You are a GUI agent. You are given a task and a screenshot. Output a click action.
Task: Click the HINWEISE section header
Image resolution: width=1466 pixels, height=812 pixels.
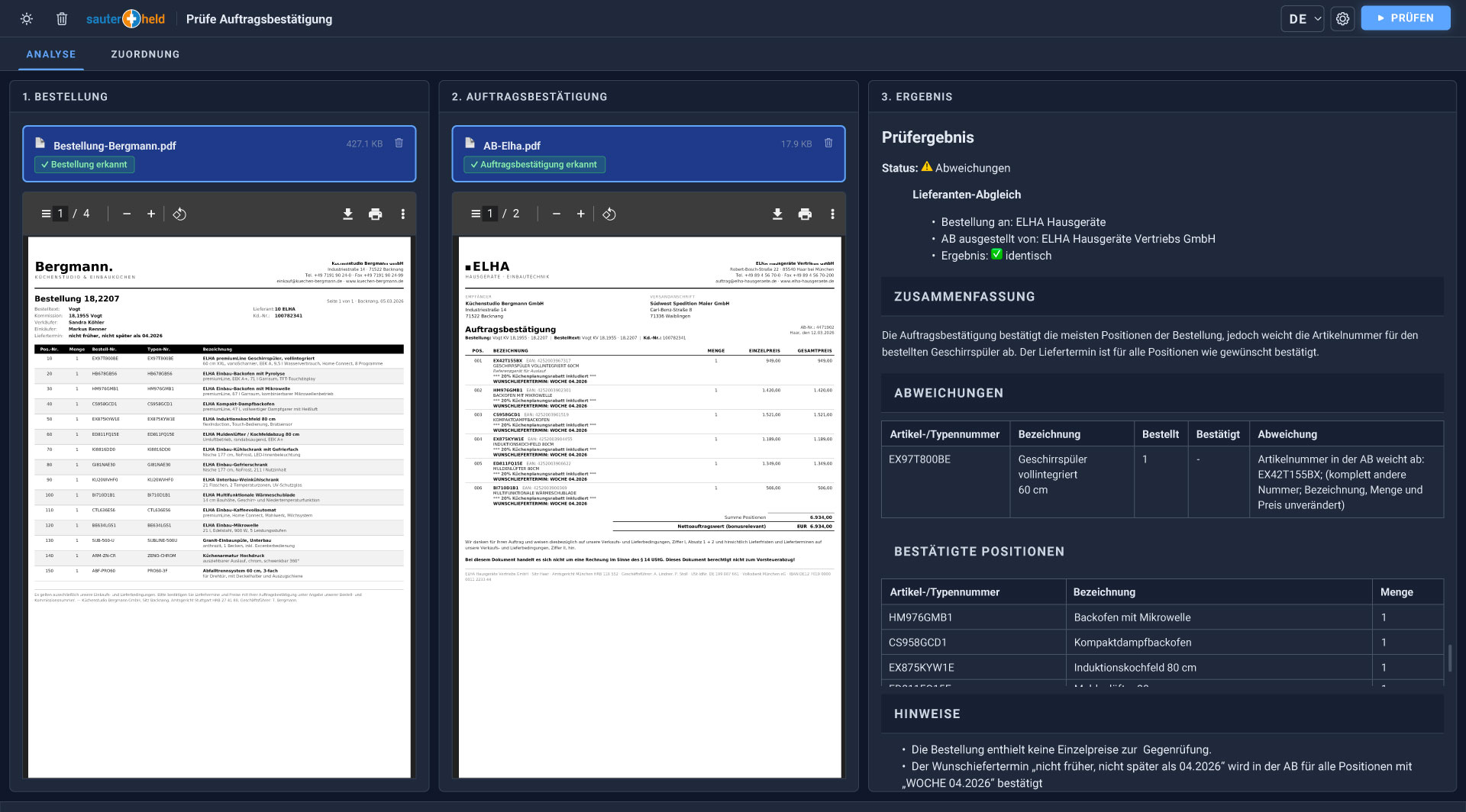click(1162, 714)
